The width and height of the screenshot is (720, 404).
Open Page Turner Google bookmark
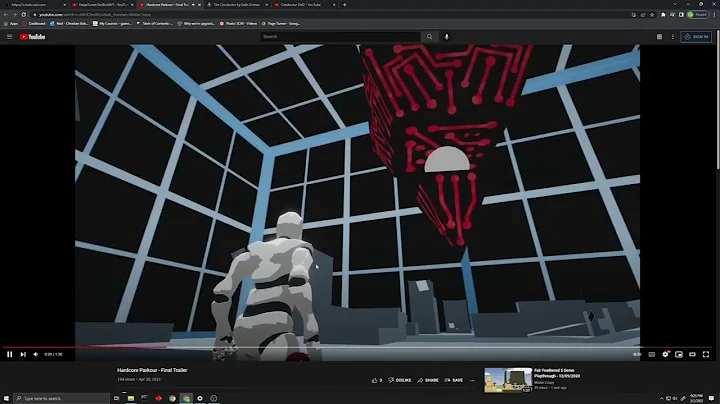coord(281,23)
